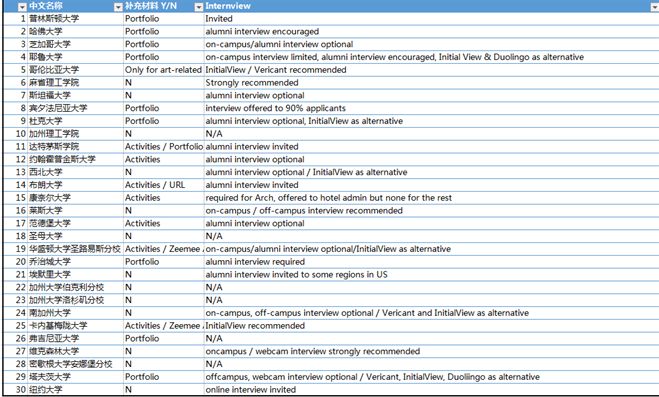Select the 哈佛大学 cell

[75, 32]
